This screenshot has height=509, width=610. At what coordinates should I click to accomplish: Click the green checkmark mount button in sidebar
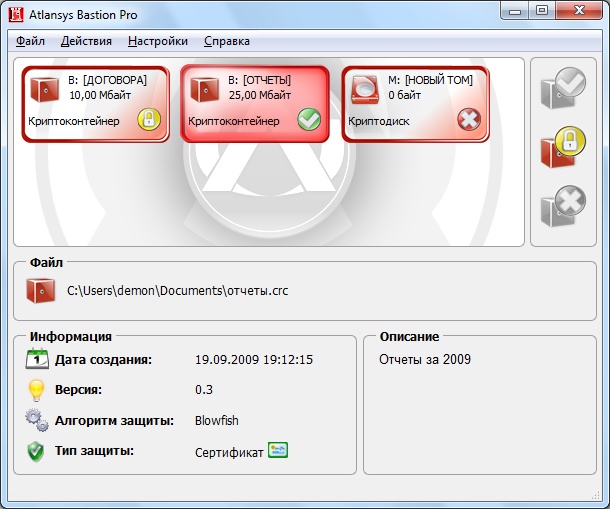tap(562, 88)
